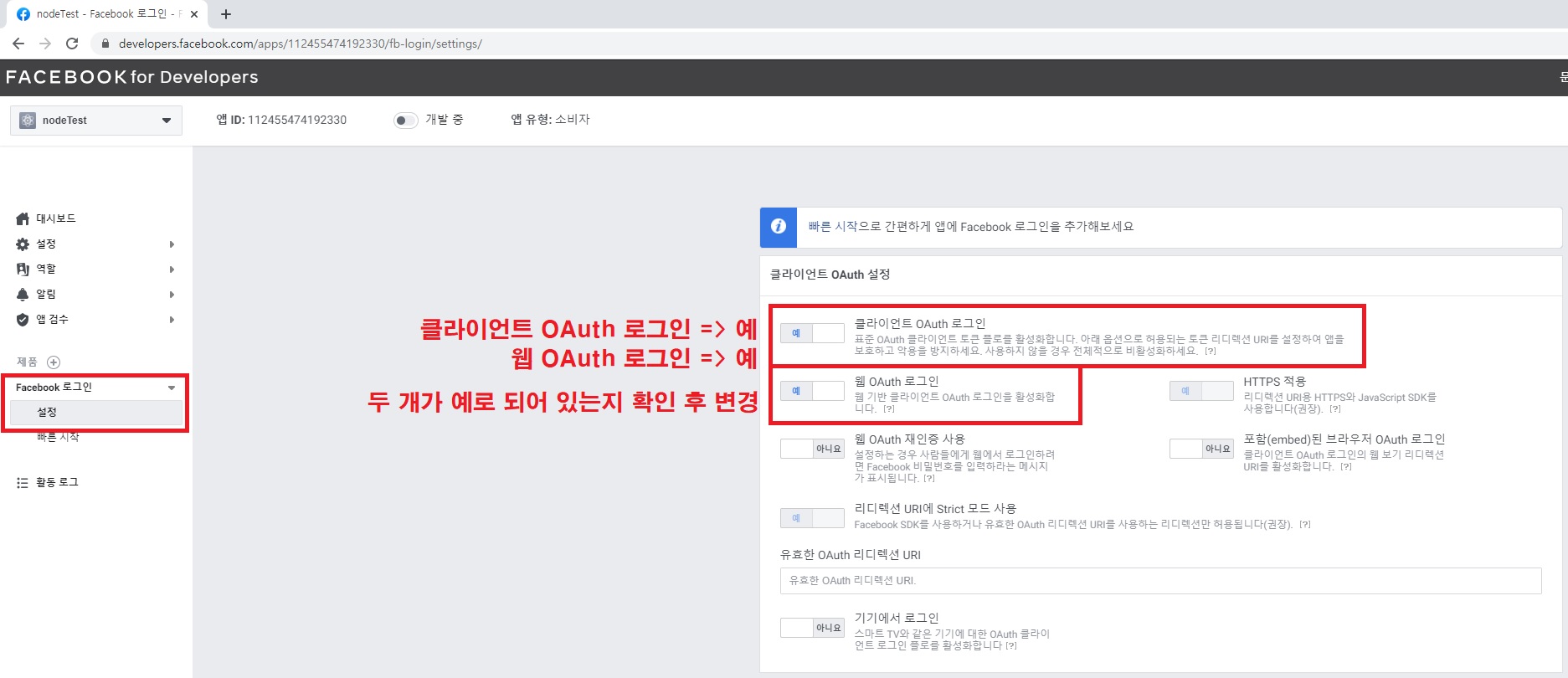The image size is (1568, 678).
Task: Open a new browser tab
Action: 226,14
